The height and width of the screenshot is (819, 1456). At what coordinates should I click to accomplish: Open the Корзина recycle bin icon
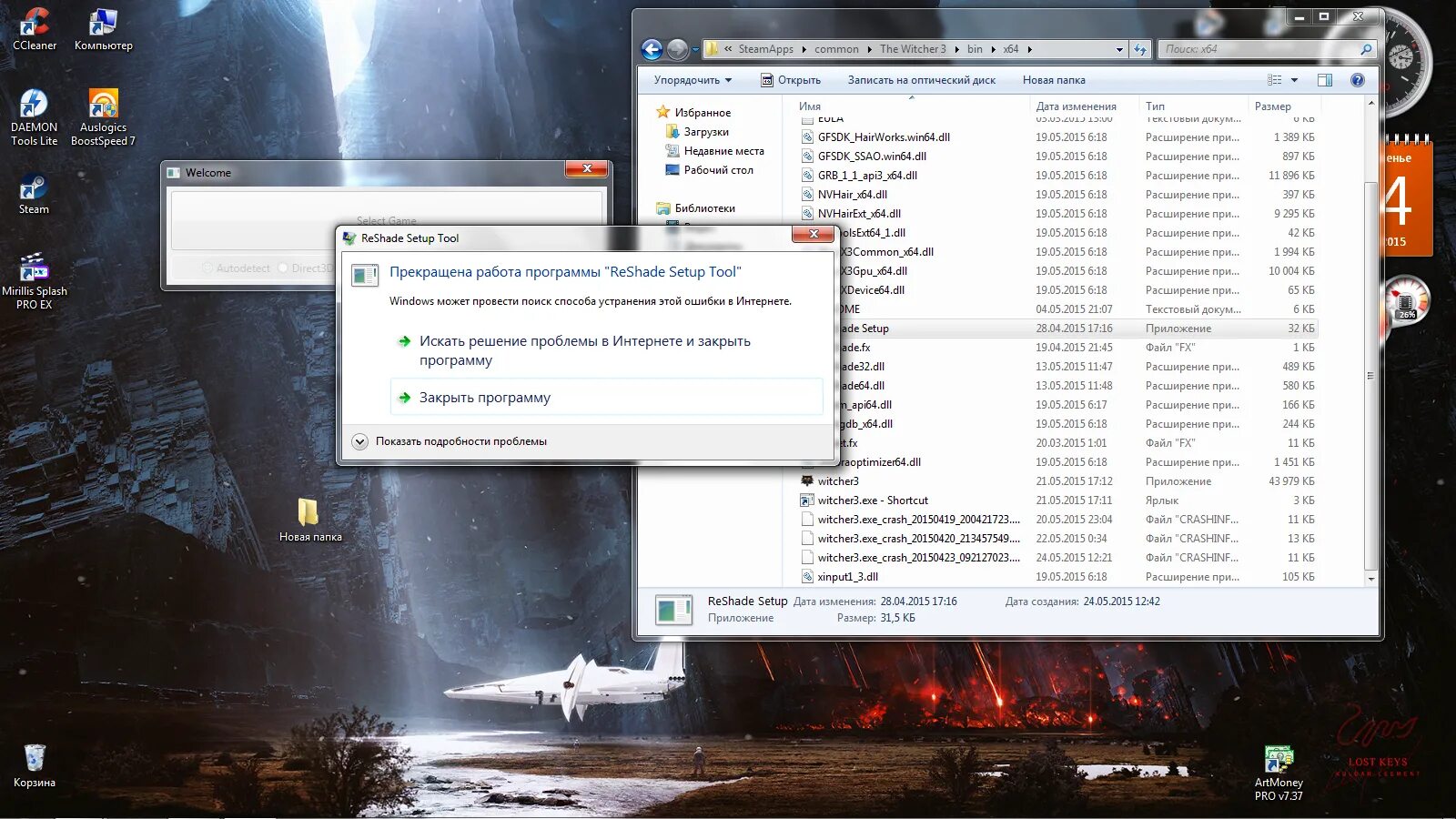(35, 765)
